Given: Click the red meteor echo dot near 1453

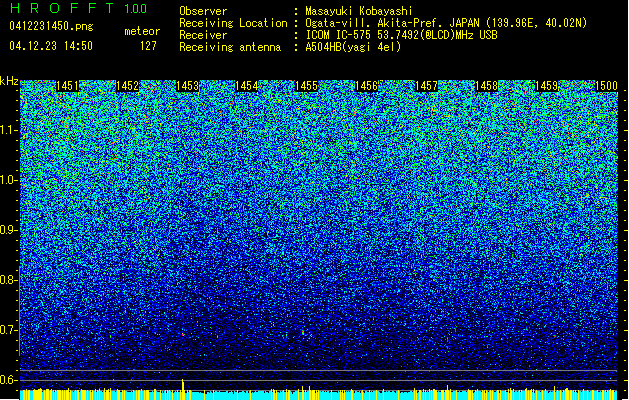Looking at the screenshot, I should coord(183,334).
